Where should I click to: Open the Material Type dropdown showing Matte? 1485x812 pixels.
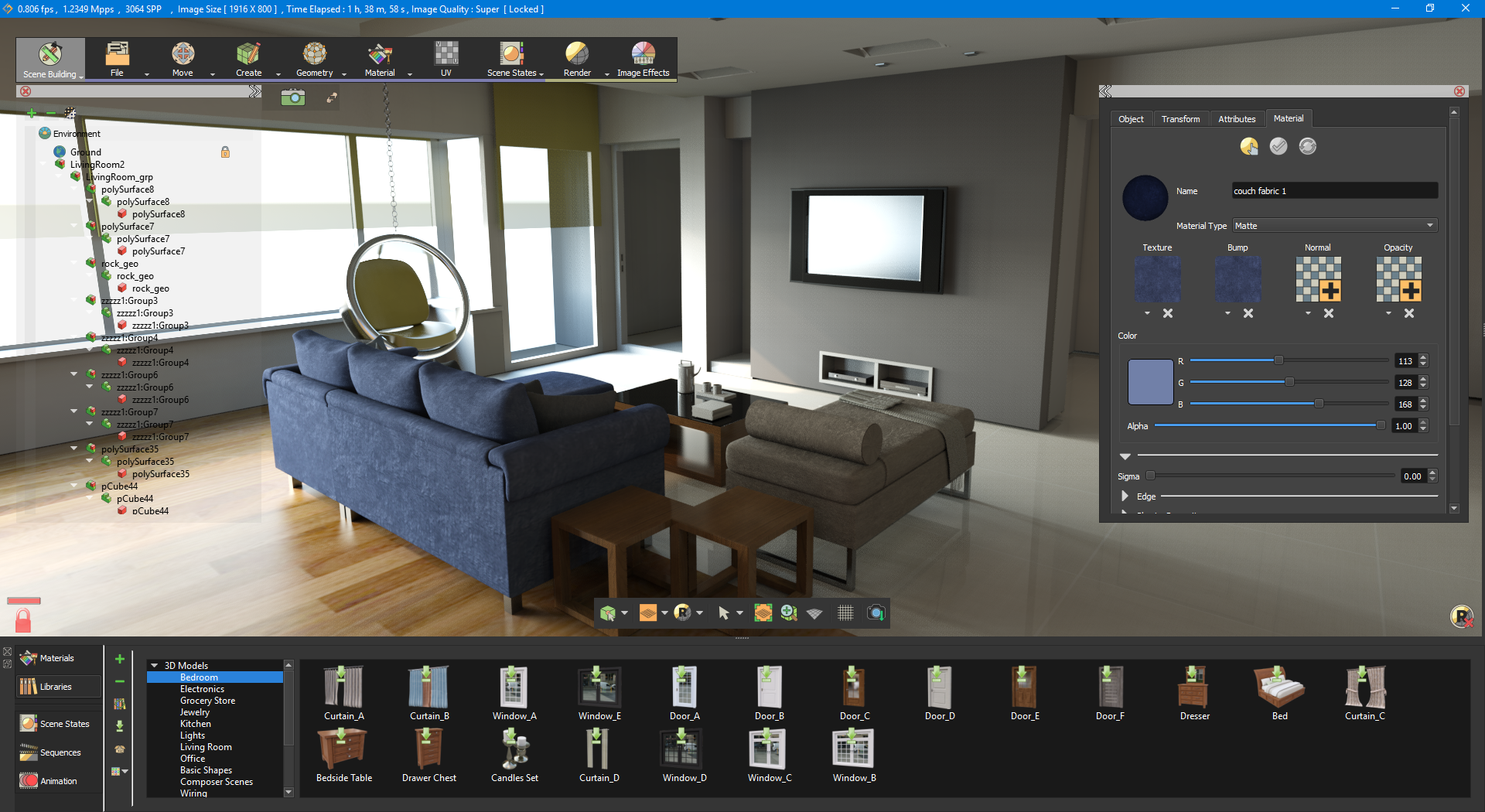(1334, 225)
